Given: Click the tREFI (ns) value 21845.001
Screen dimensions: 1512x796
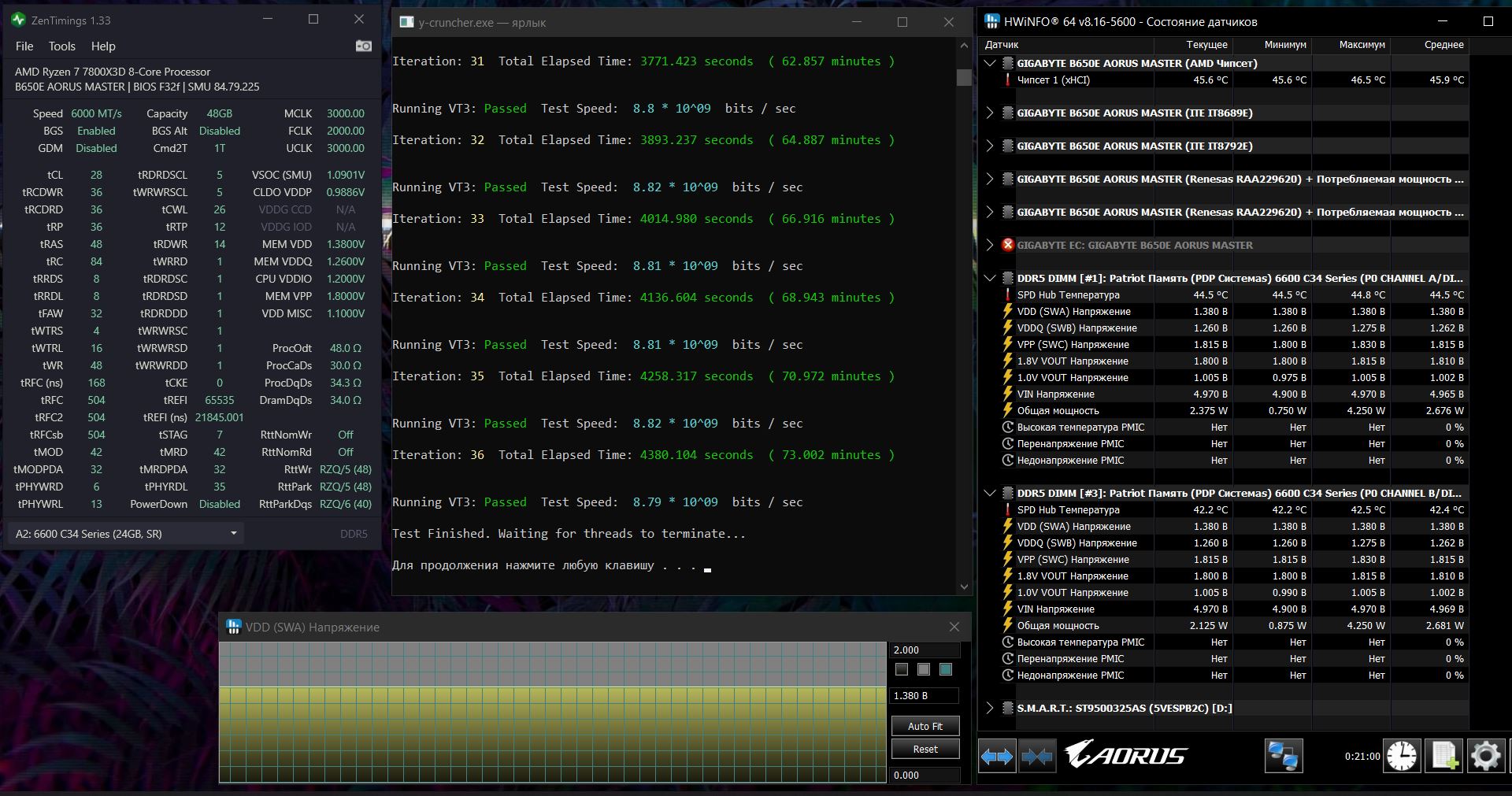Looking at the screenshot, I should (x=219, y=417).
